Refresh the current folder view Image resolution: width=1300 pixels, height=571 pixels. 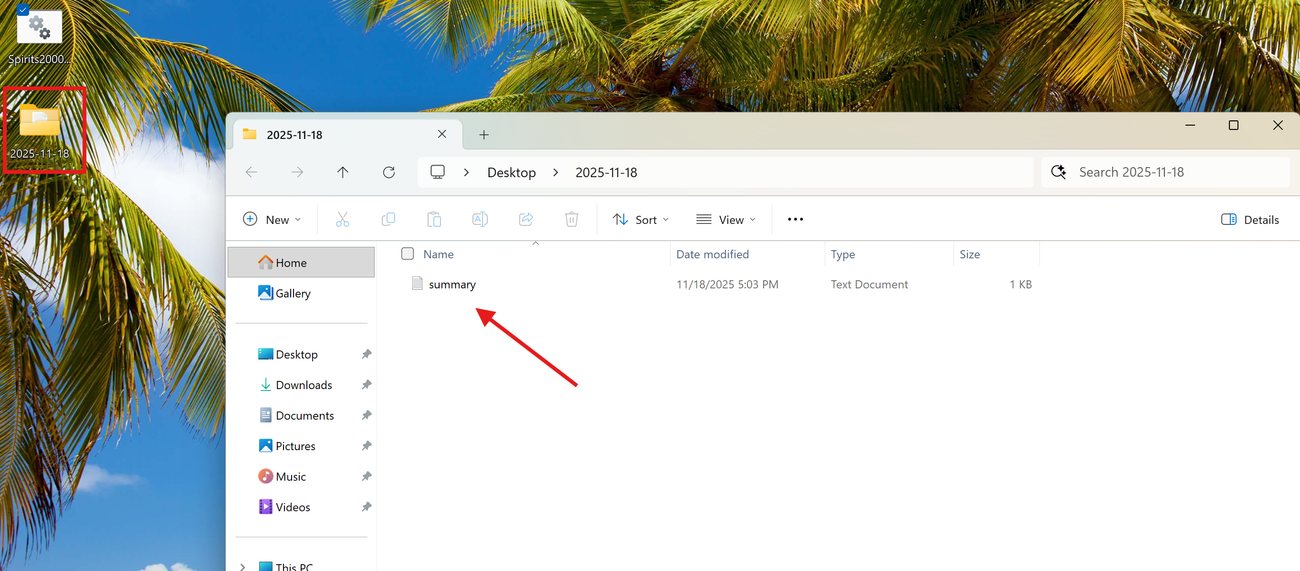[389, 172]
